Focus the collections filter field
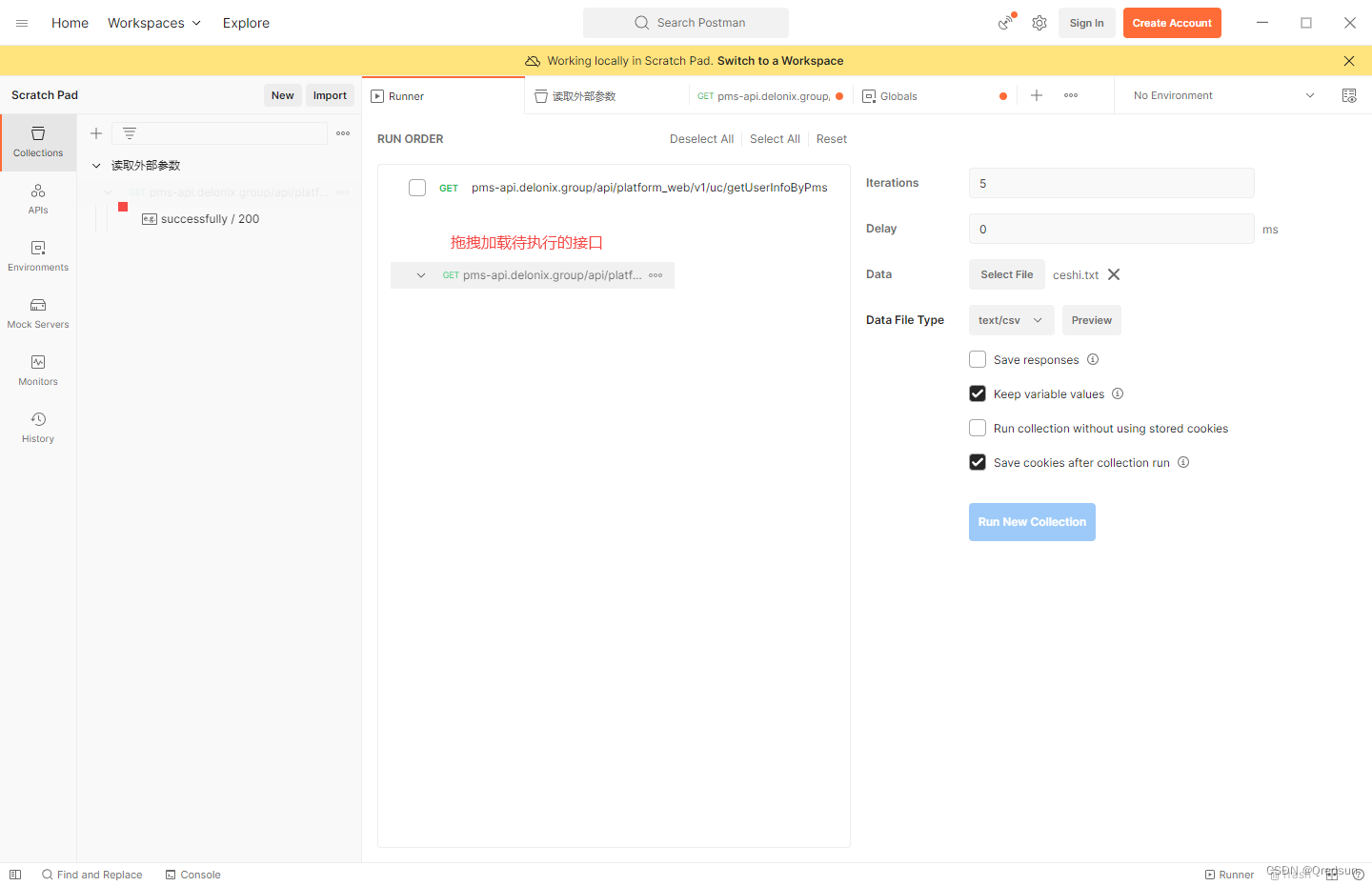The width and height of the screenshot is (1372, 886). tap(219, 133)
